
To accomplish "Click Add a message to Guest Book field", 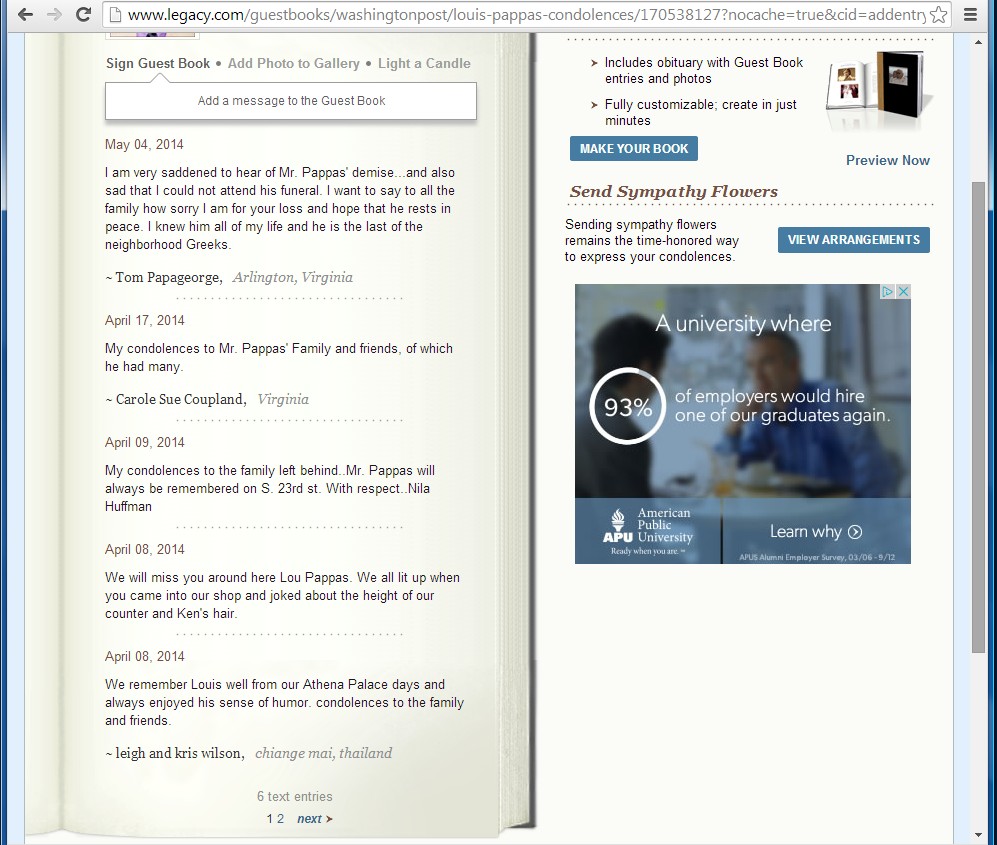I will point(291,101).
